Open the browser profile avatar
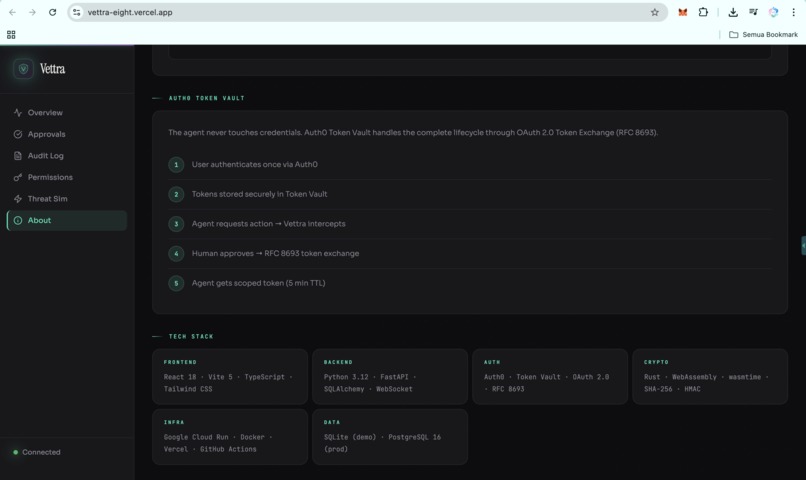 773,12
